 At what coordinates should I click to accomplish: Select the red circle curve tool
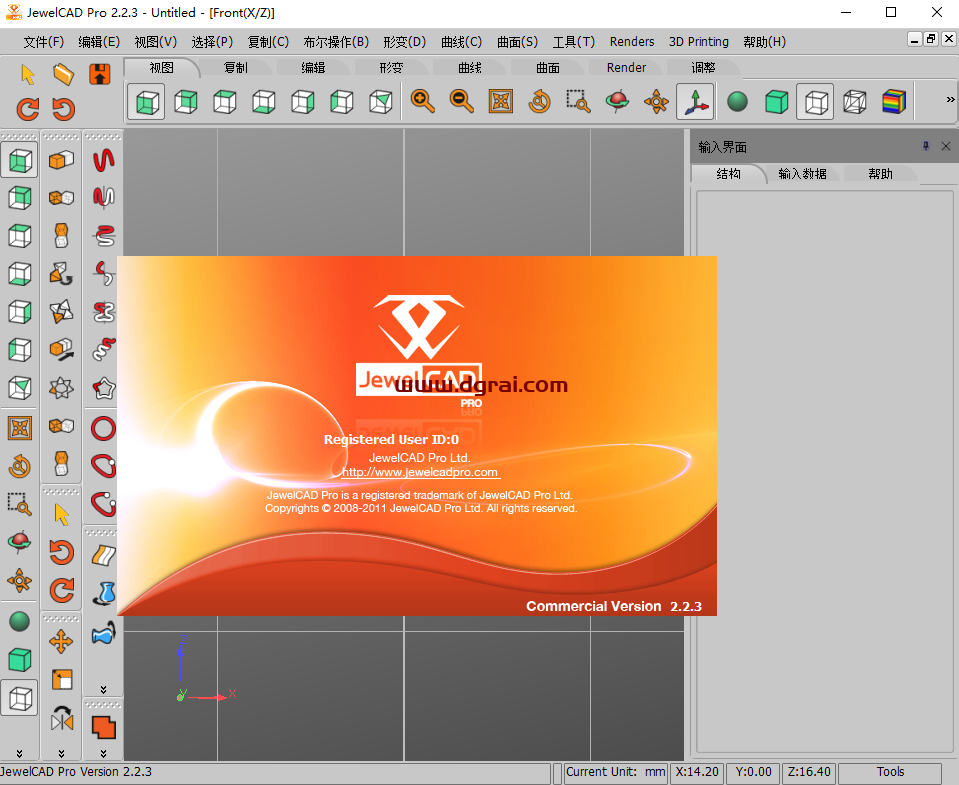tap(103, 429)
